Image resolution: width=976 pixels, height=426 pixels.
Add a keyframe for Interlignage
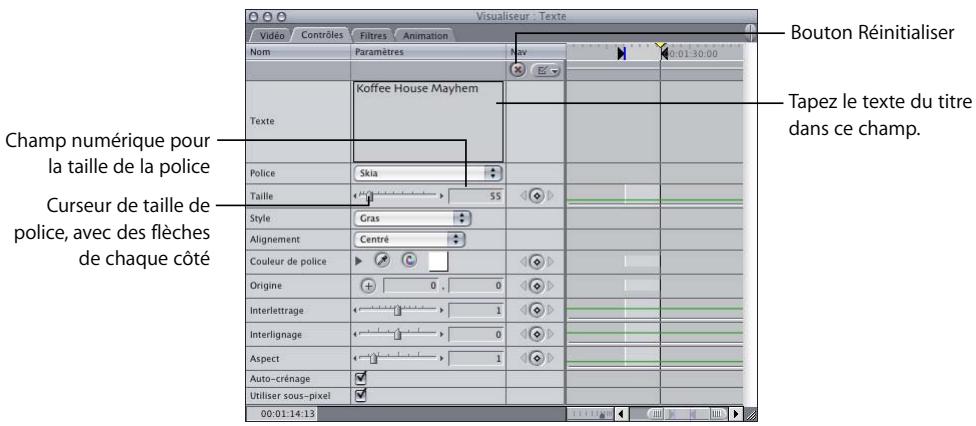coord(537,334)
